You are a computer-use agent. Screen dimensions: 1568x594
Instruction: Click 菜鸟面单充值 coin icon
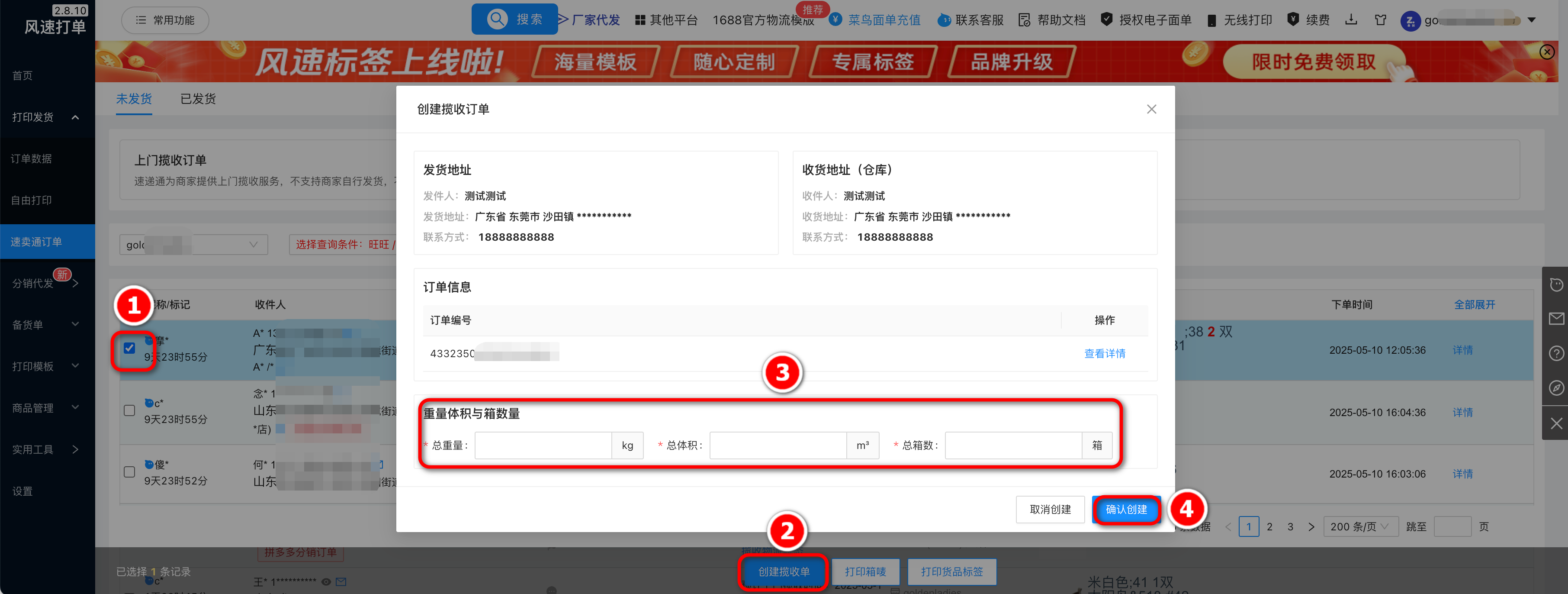836,19
